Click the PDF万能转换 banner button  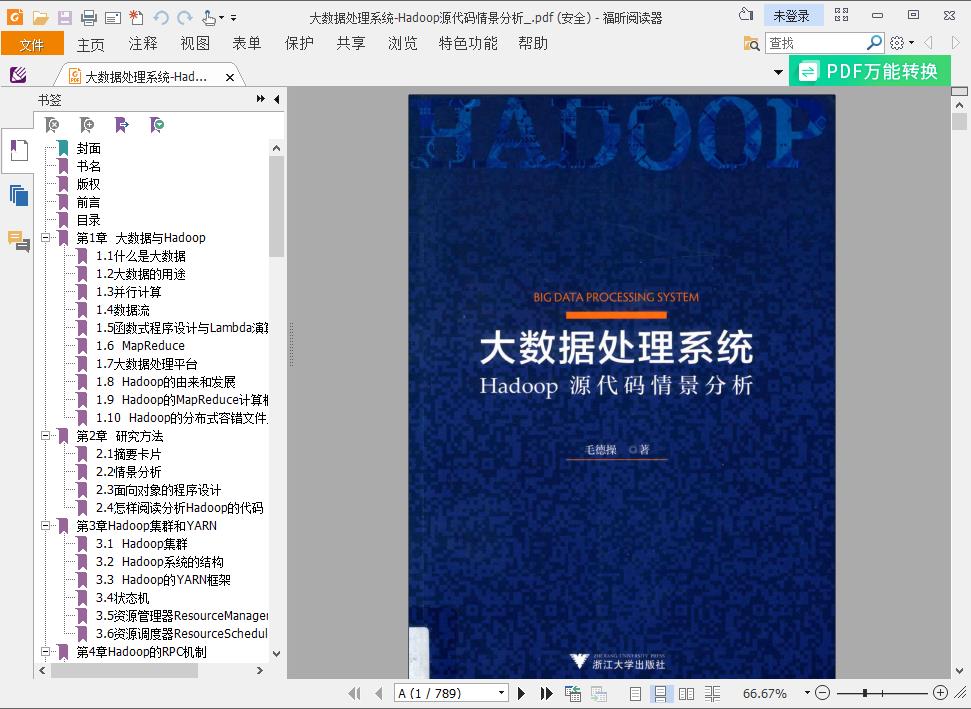pos(869,71)
